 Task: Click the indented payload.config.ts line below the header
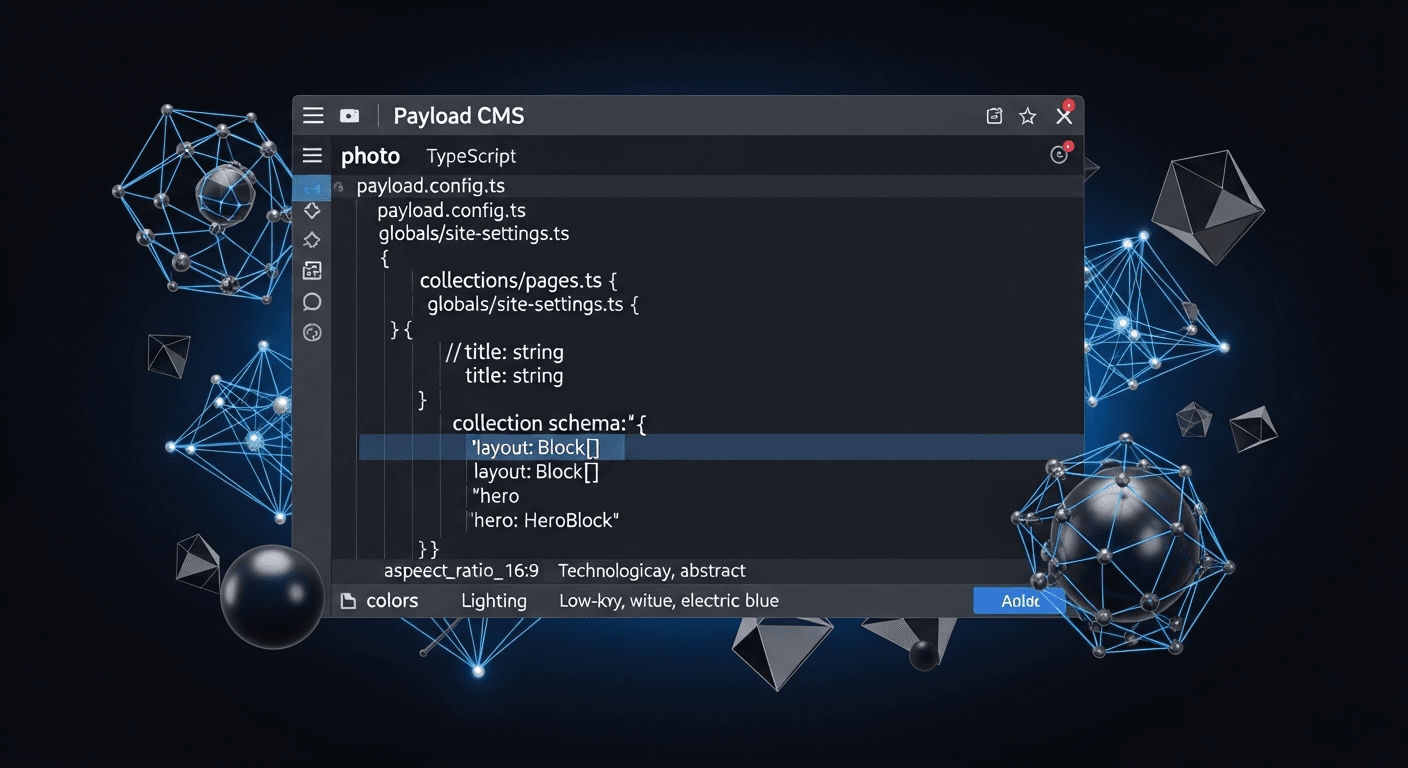452,211
